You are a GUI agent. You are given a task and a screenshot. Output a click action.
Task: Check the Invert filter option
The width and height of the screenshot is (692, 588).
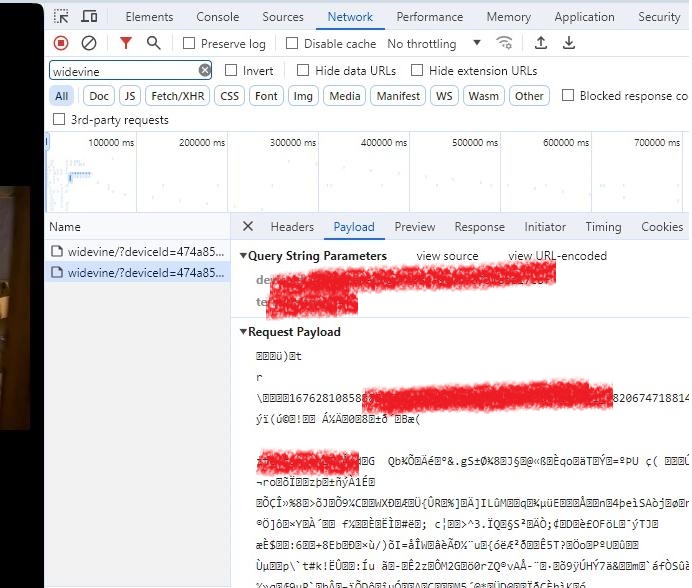[x=231, y=70]
